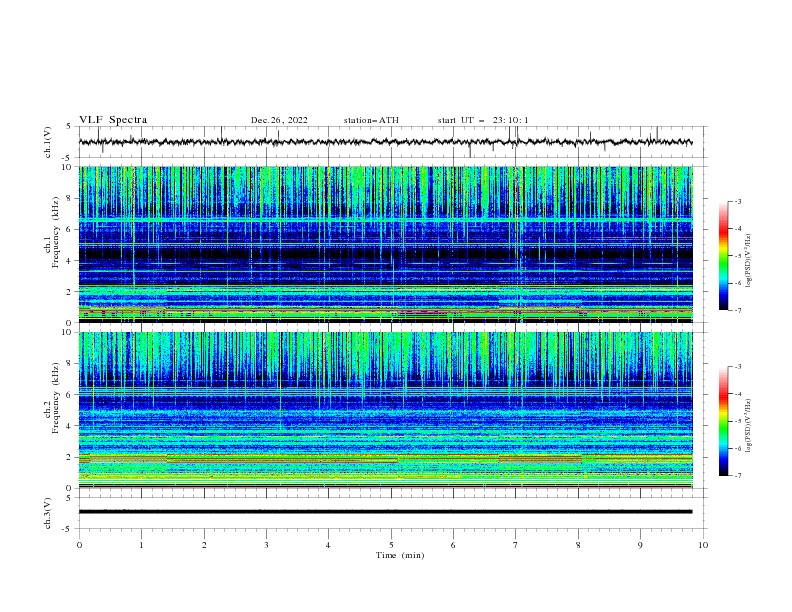Click the color scale bar beside ch.2 spectrogram
This screenshot has height=612, width=792.
pyautogui.click(x=723, y=421)
